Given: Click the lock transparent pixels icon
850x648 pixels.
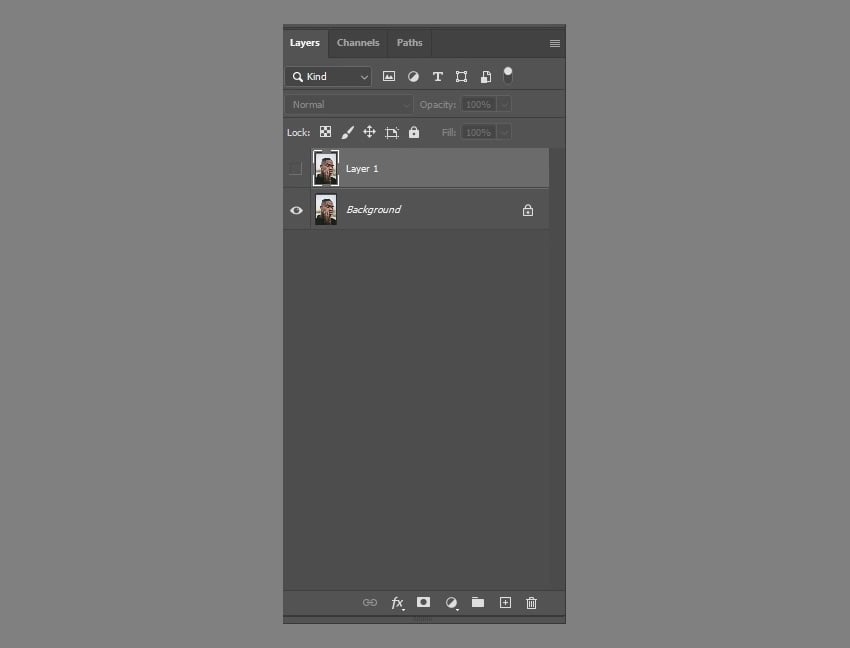Looking at the screenshot, I should coord(325,132).
